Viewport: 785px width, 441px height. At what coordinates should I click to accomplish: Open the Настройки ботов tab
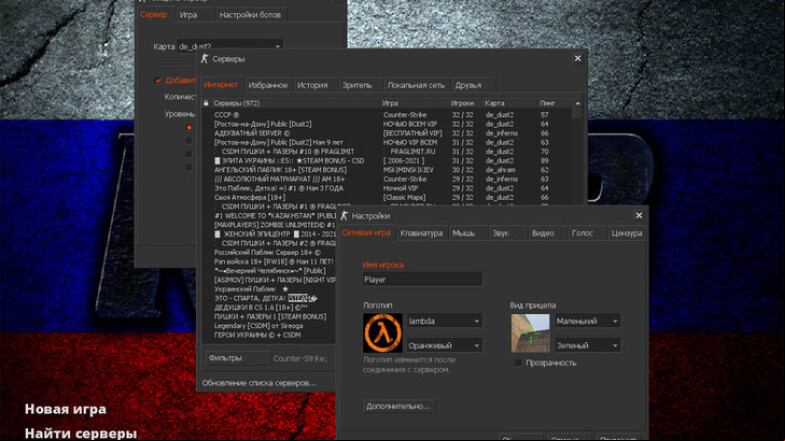coord(250,15)
